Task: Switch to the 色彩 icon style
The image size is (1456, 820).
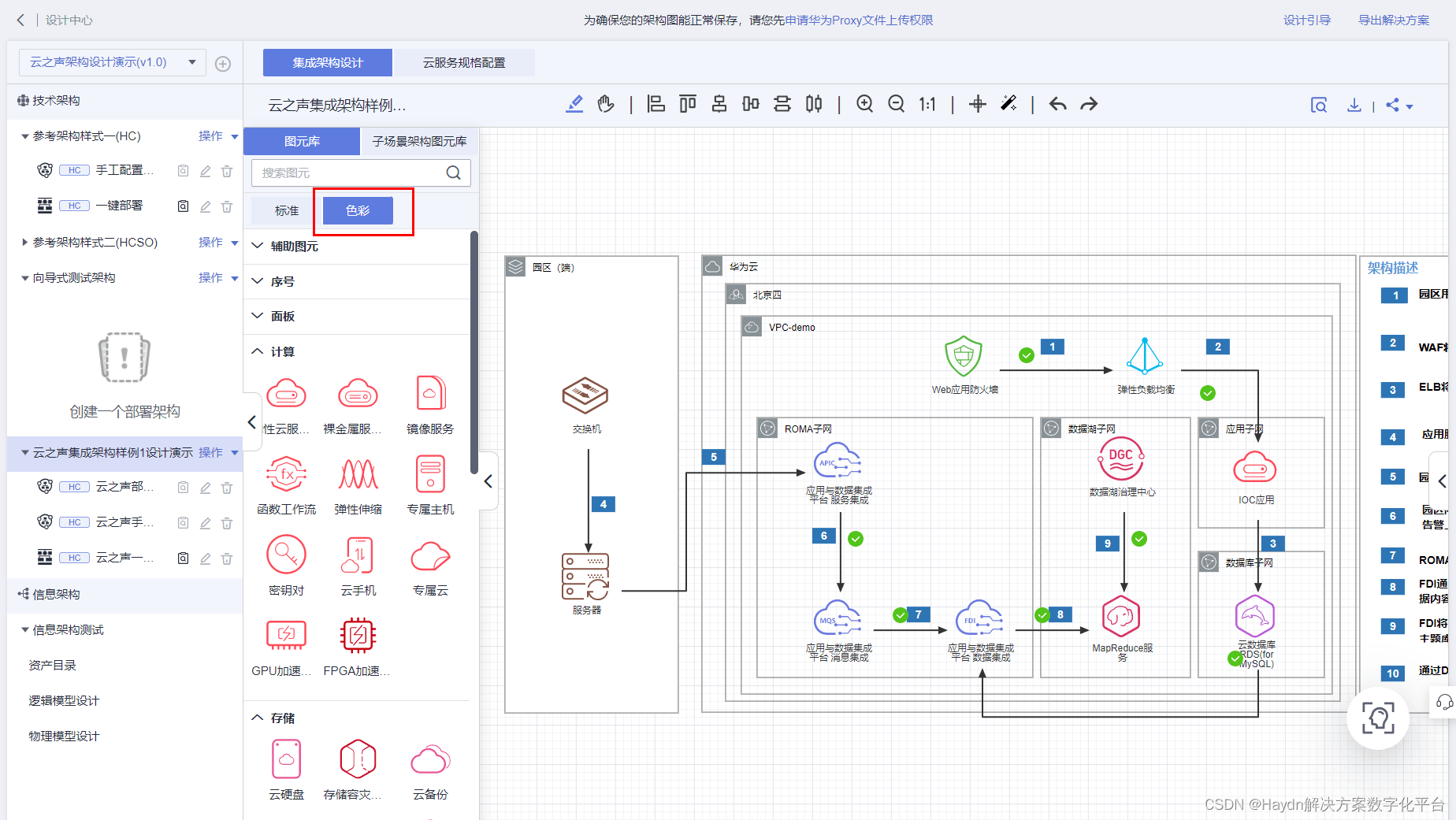Action: pos(358,211)
